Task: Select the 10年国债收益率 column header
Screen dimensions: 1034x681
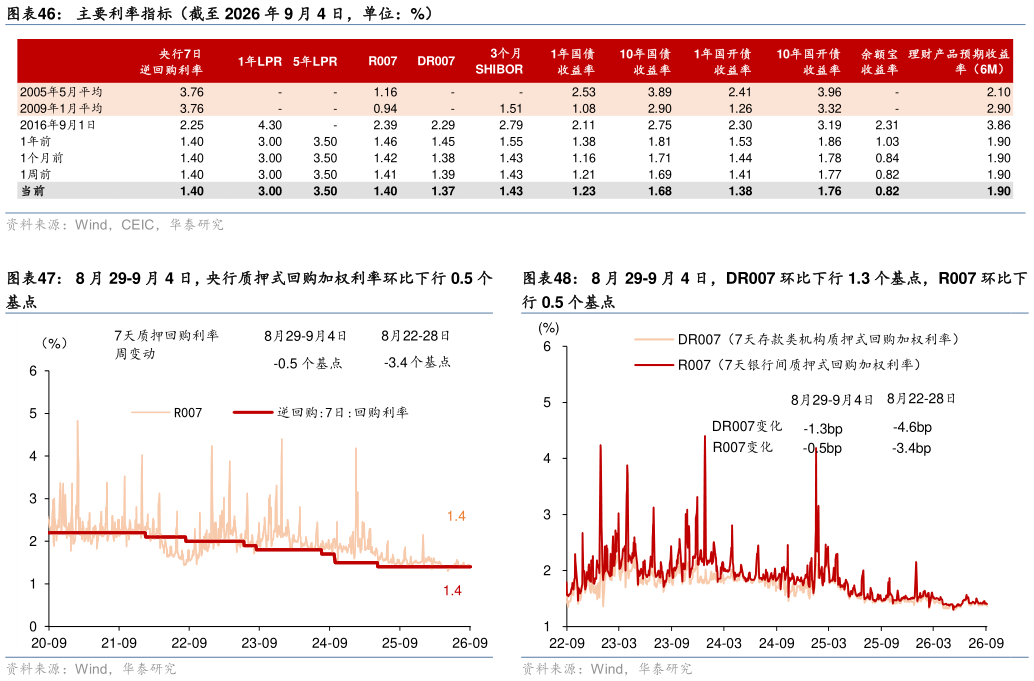Action: coord(645,61)
